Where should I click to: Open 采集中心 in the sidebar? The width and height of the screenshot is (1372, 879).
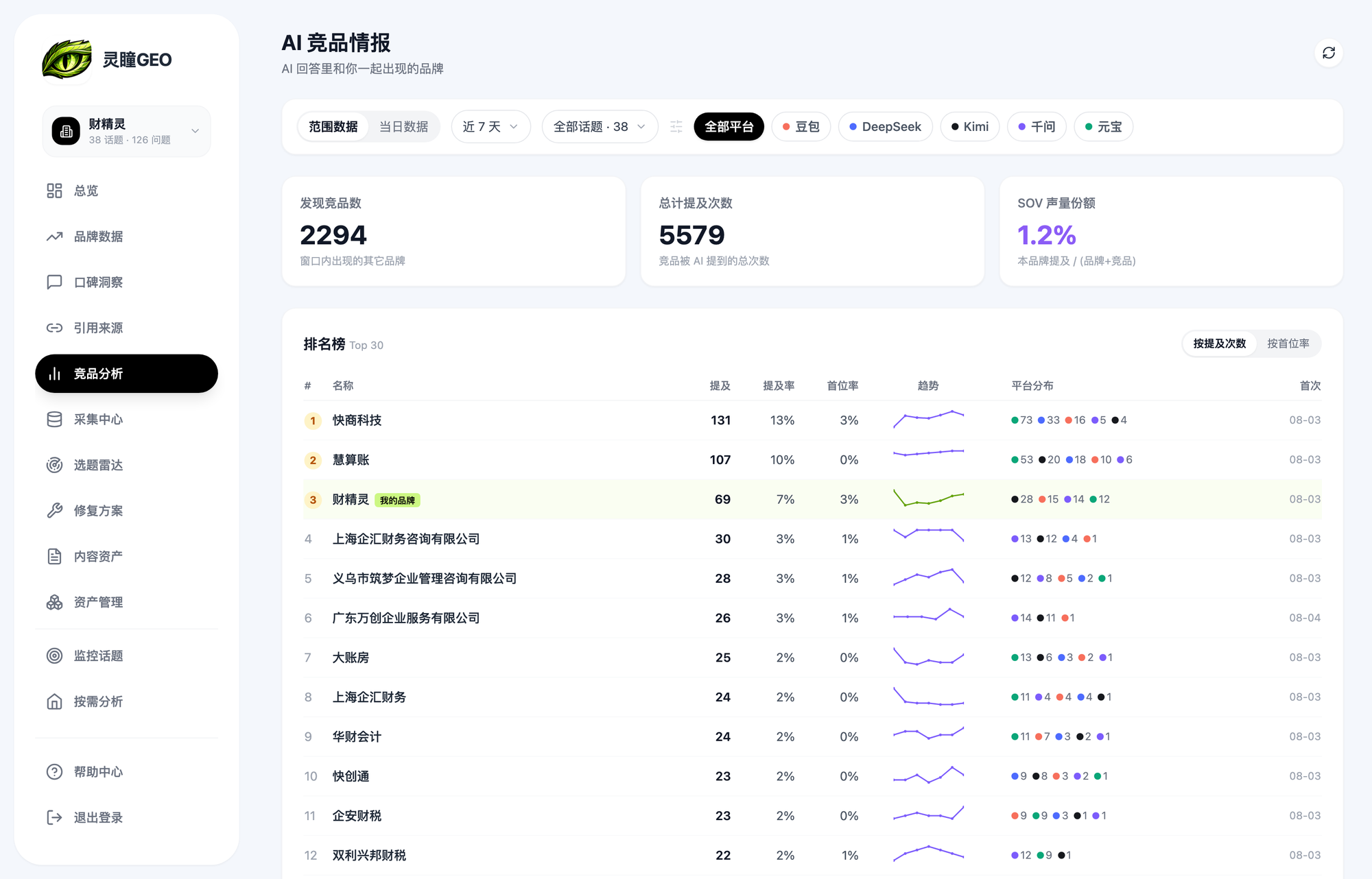click(126, 419)
